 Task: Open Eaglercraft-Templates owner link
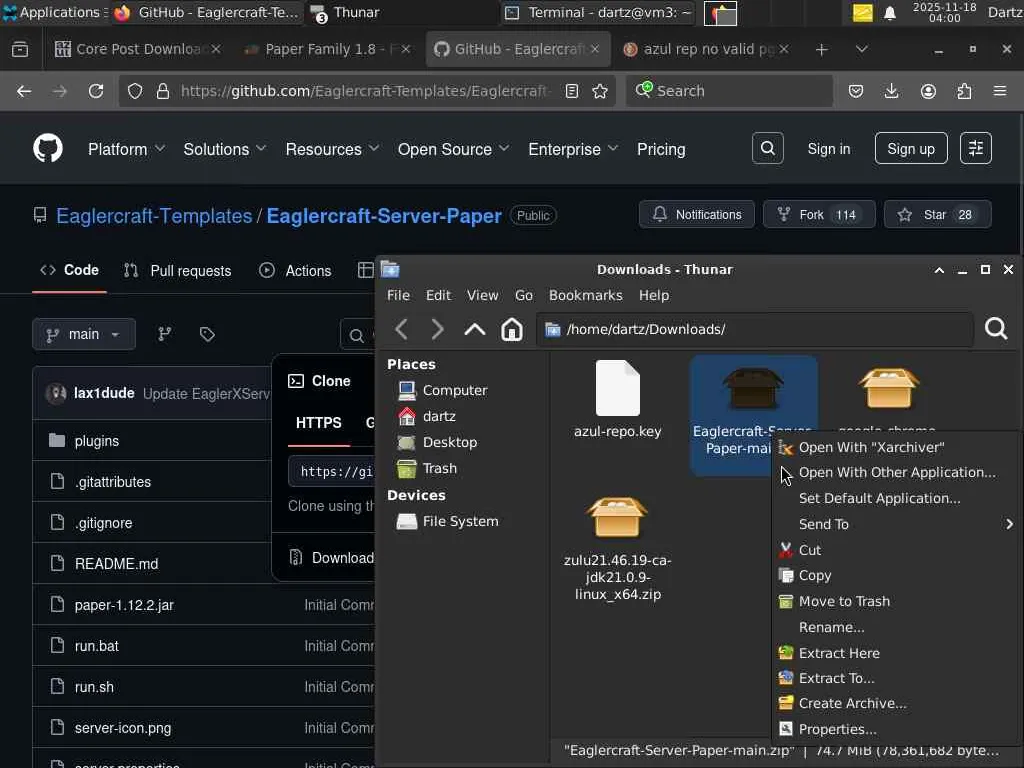tap(154, 216)
